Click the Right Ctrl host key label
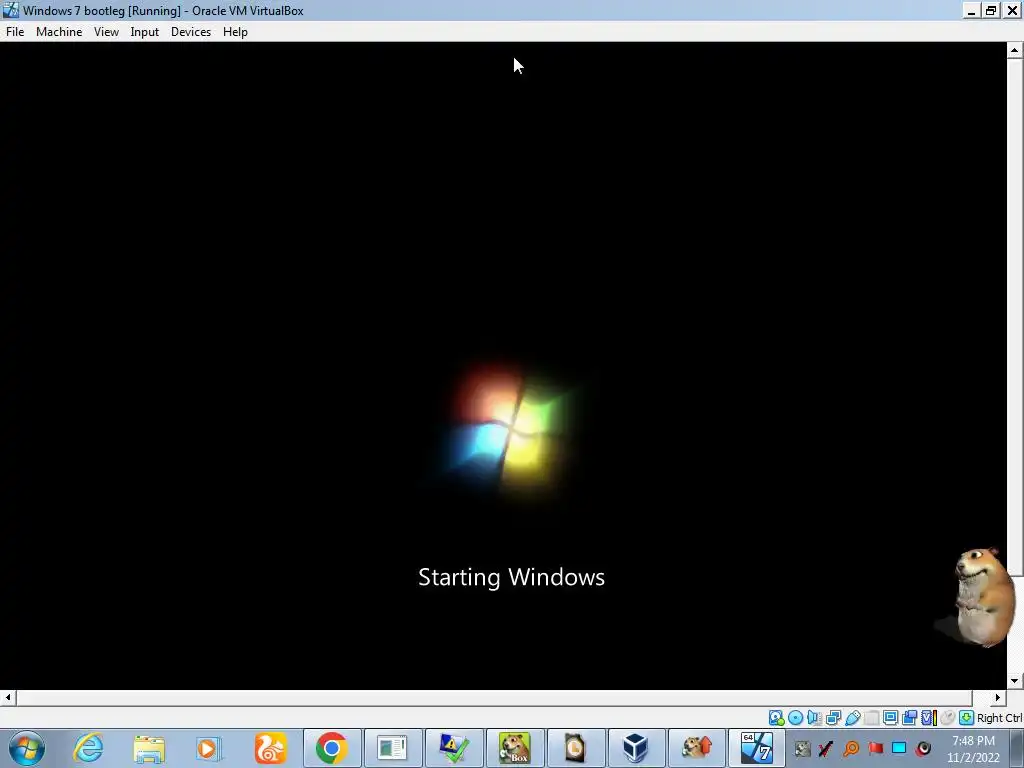This screenshot has height=768, width=1024. click(x=999, y=718)
